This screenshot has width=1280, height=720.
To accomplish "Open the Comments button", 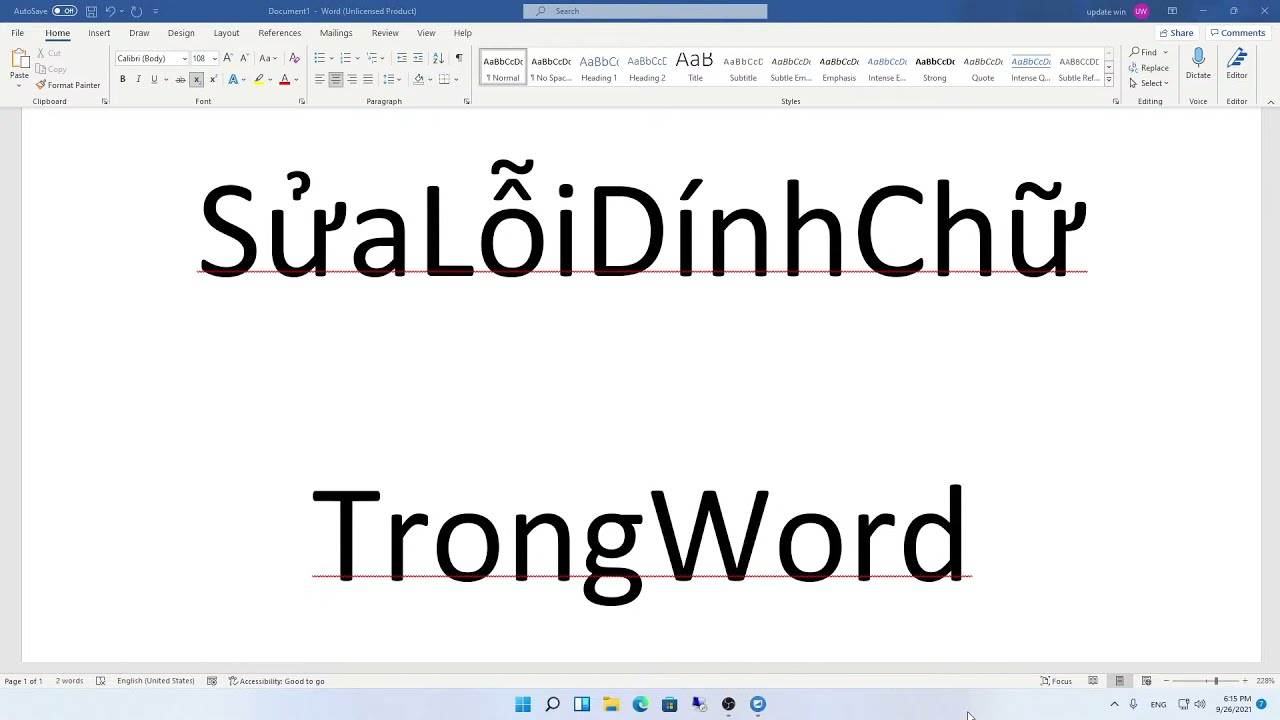I will pyautogui.click(x=1238, y=33).
